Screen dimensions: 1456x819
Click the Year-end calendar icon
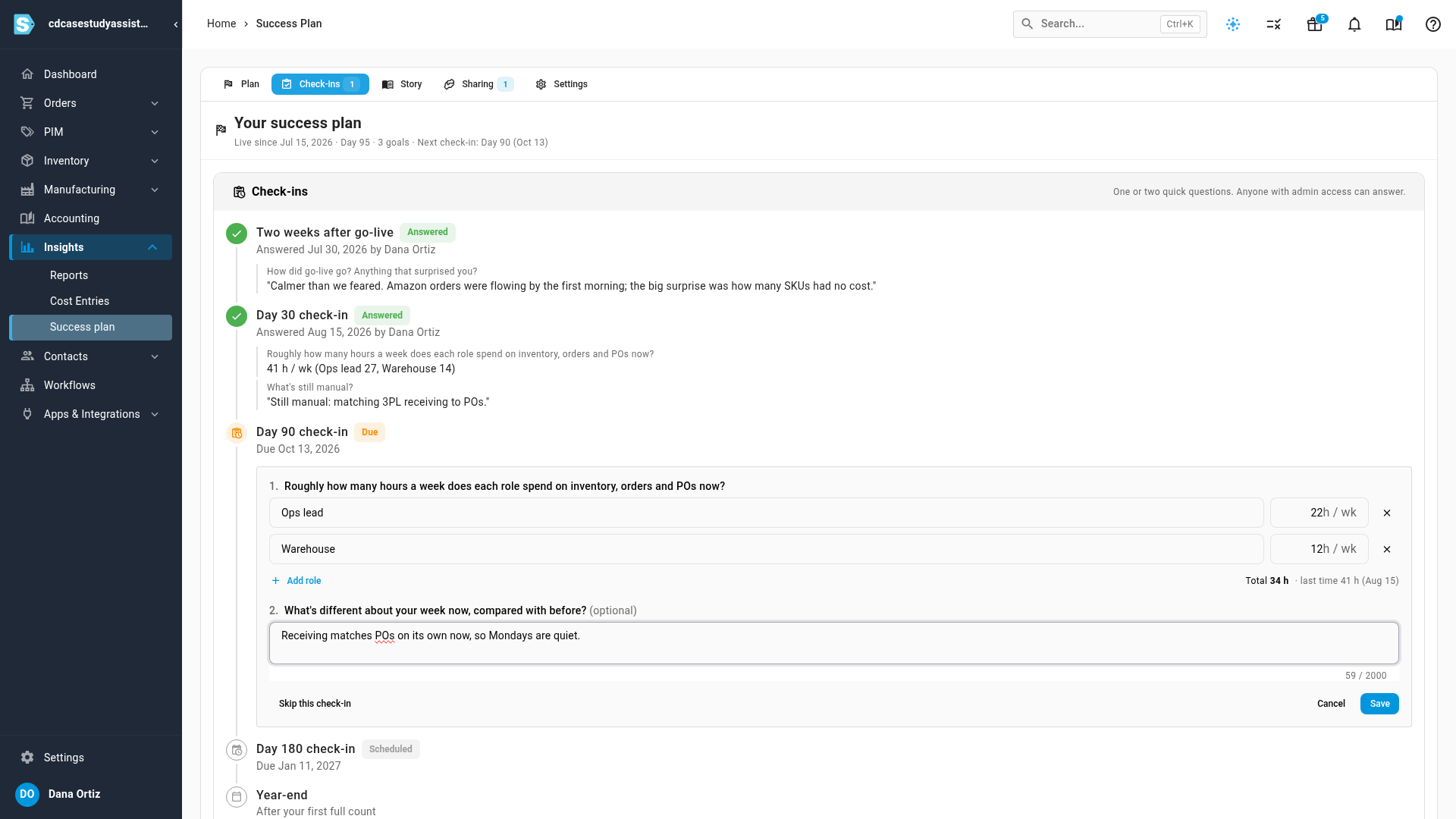[237, 797]
